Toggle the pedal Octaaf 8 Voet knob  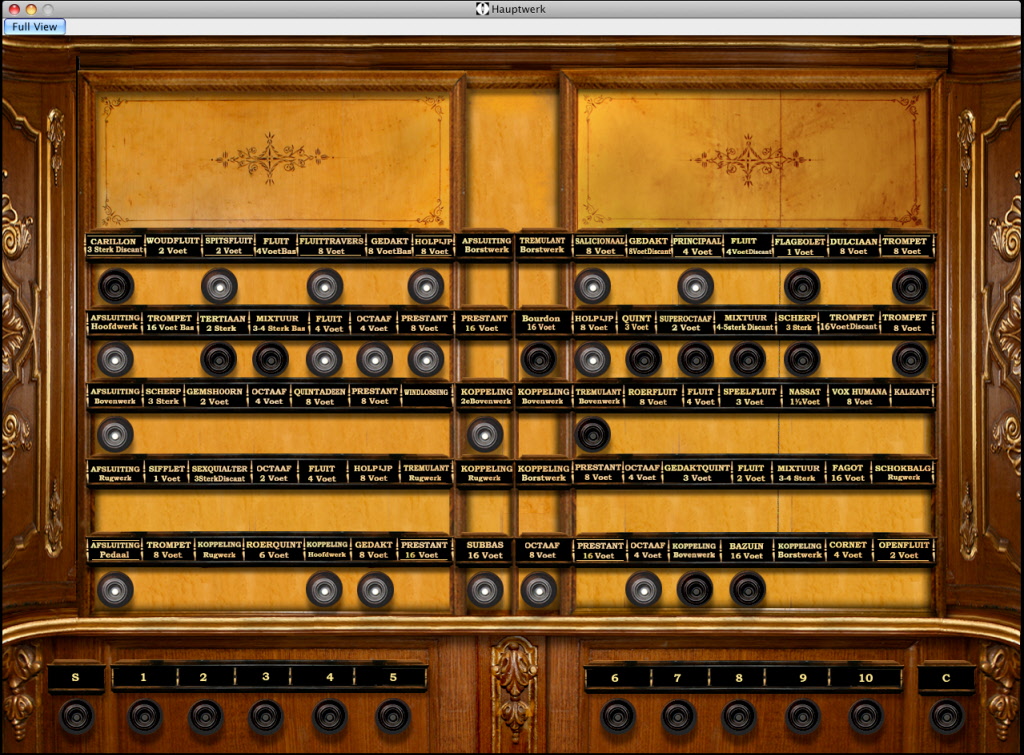(x=539, y=590)
